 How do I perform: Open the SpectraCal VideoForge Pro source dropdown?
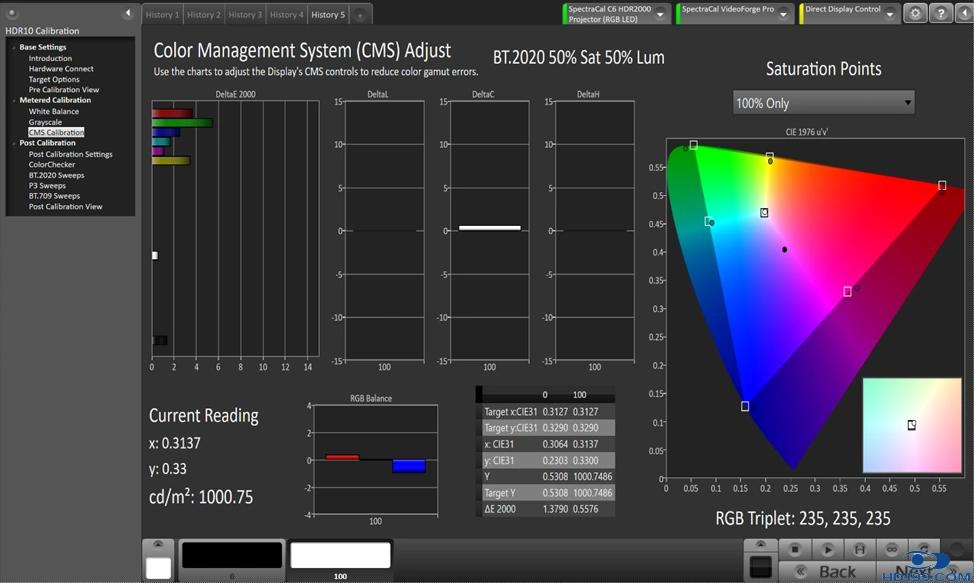coord(787,14)
